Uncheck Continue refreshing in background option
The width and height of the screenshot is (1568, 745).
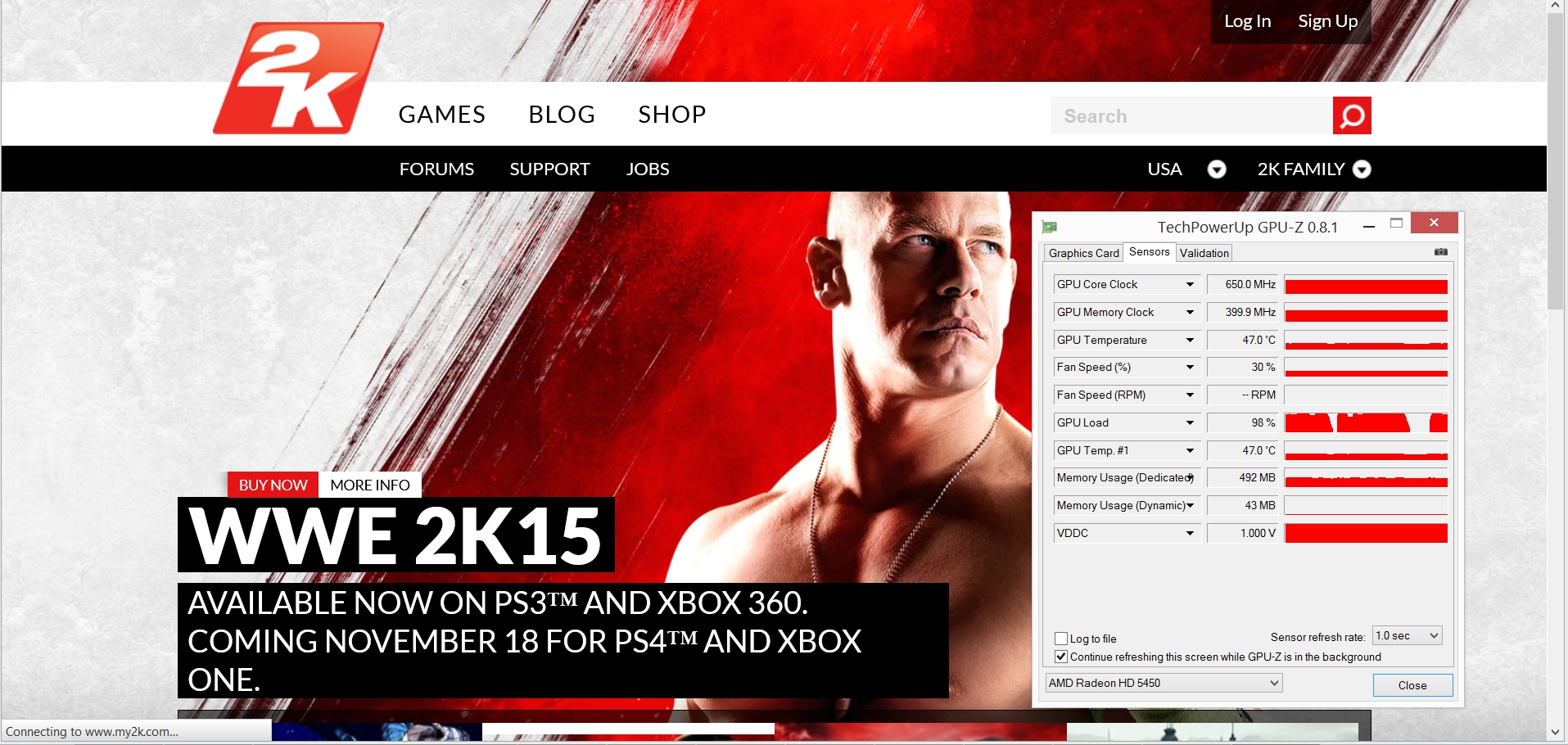1061,657
